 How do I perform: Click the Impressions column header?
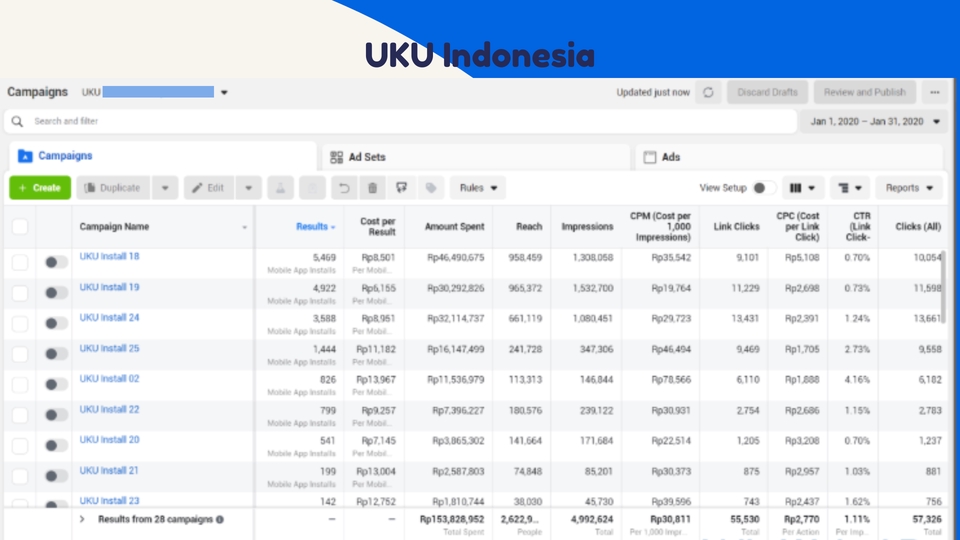coord(587,227)
